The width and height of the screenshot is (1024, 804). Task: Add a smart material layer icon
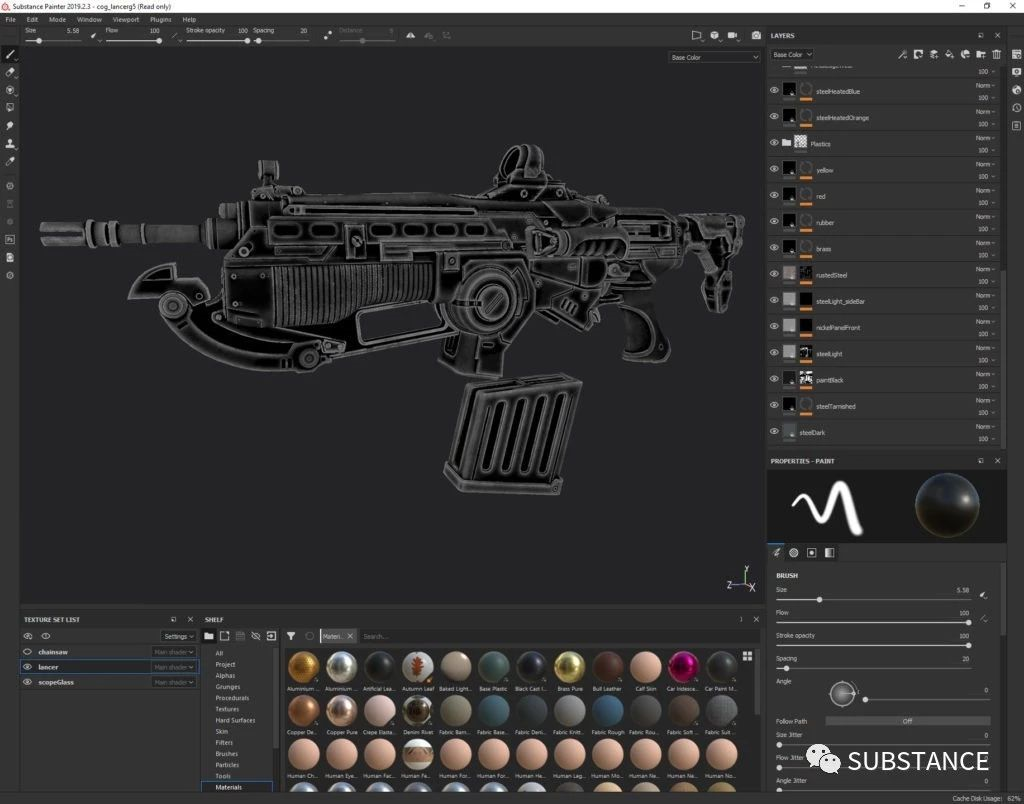[x=965, y=54]
